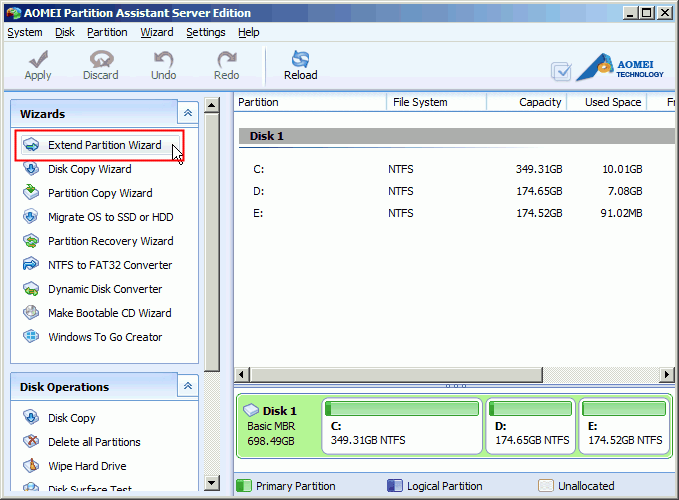This screenshot has width=679, height=500.
Task: Sort by the Partition column header
Action: pos(310,102)
